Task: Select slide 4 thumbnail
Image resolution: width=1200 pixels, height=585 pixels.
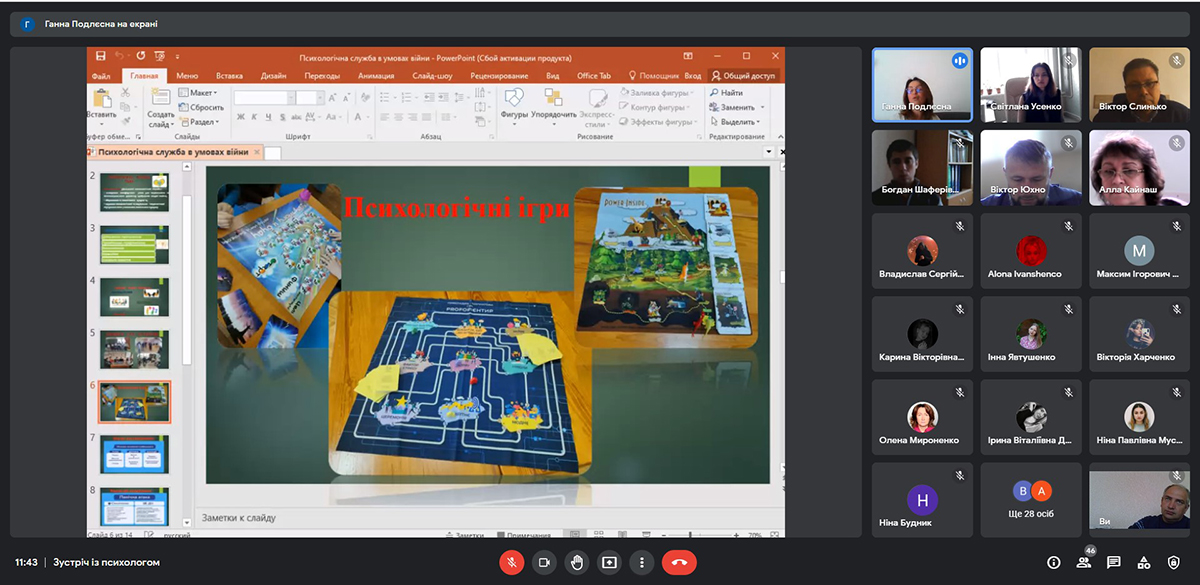Action: point(134,297)
